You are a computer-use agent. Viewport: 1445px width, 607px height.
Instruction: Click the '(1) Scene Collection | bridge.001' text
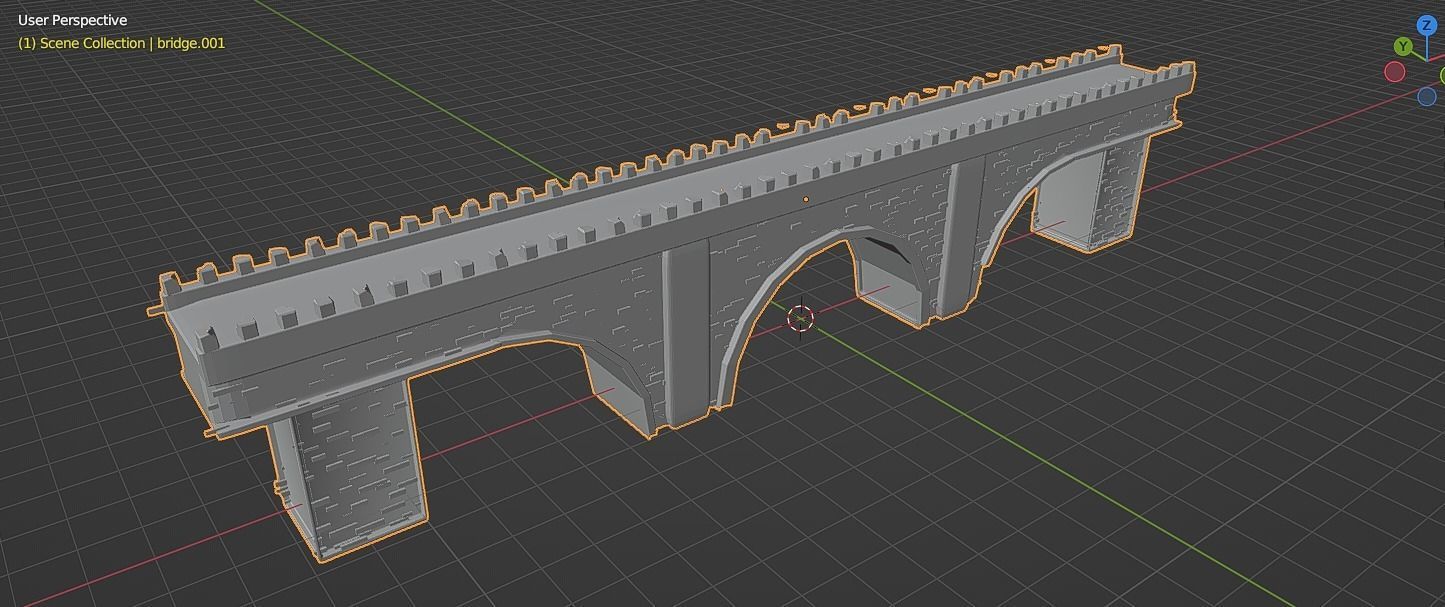pos(121,43)
